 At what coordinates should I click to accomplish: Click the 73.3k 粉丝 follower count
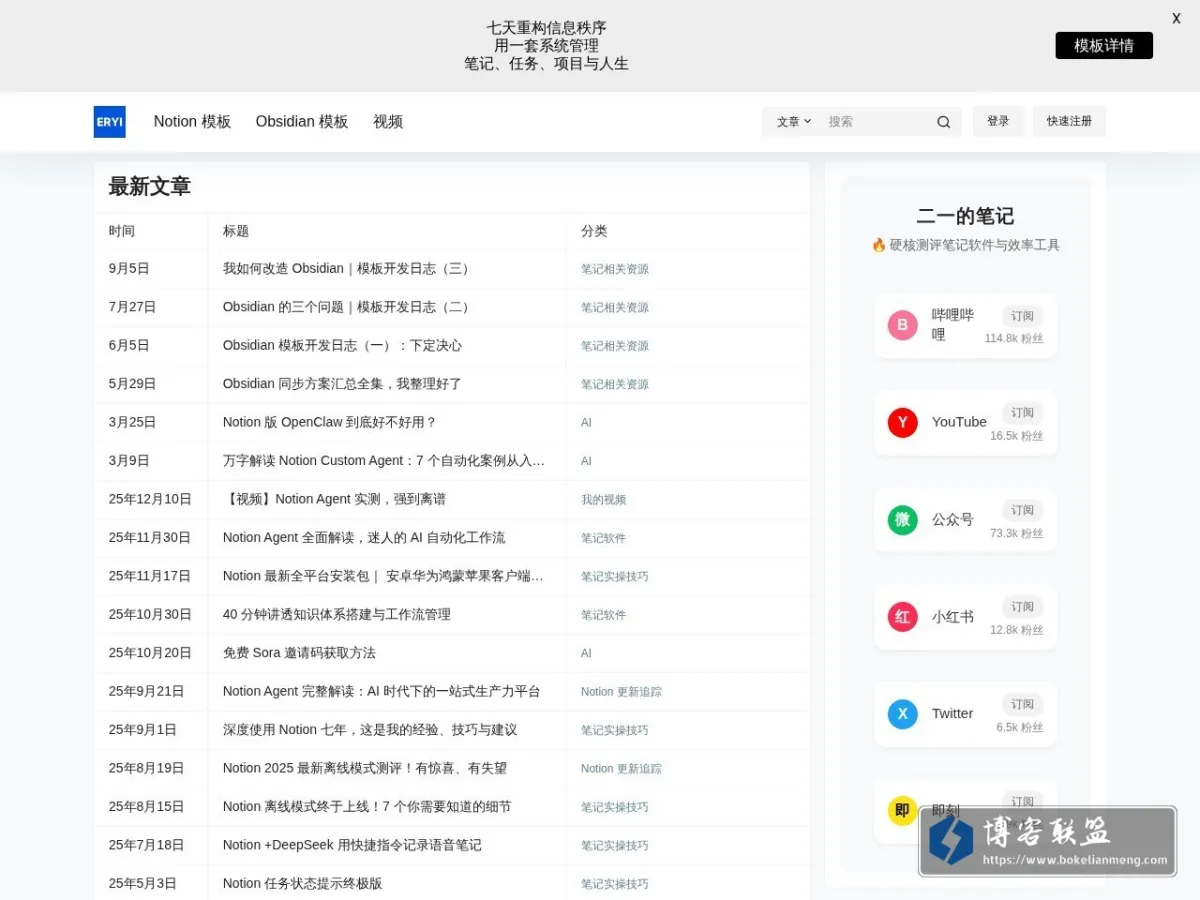[x=1016, y=534]
